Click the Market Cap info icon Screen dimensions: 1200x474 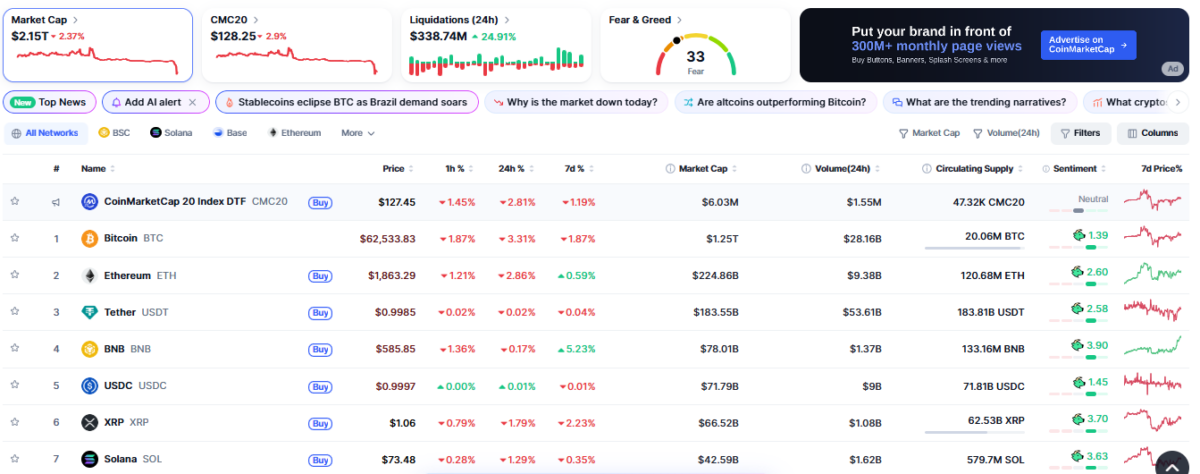pos(669,169)
